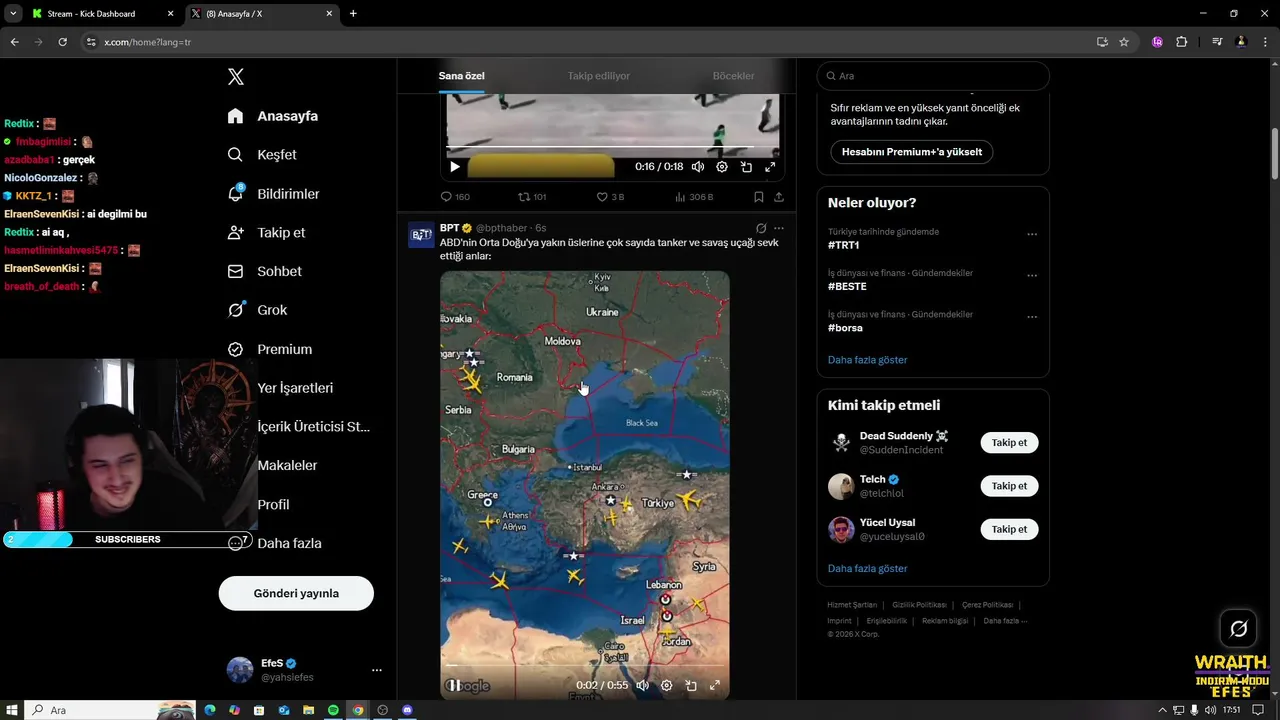Viewport: 1280px width, 720px height.
Task: Open Keşfet search page
Action: pos(262,155)
